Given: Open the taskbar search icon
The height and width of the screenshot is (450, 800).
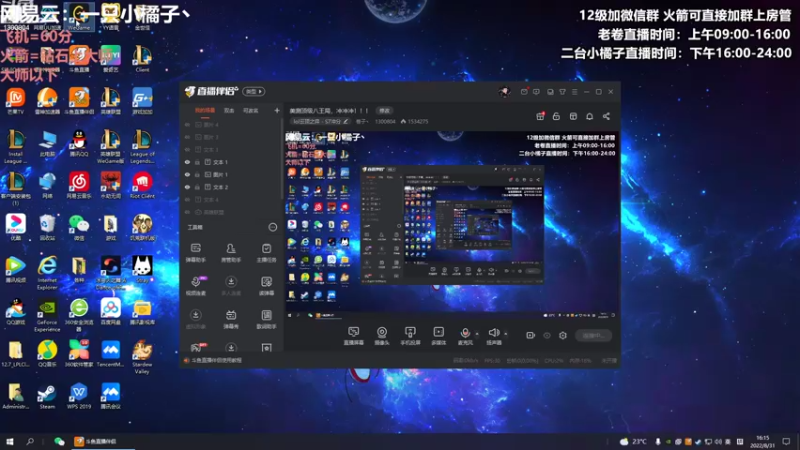Looking at the screenshot, I should tap(30, 441).
